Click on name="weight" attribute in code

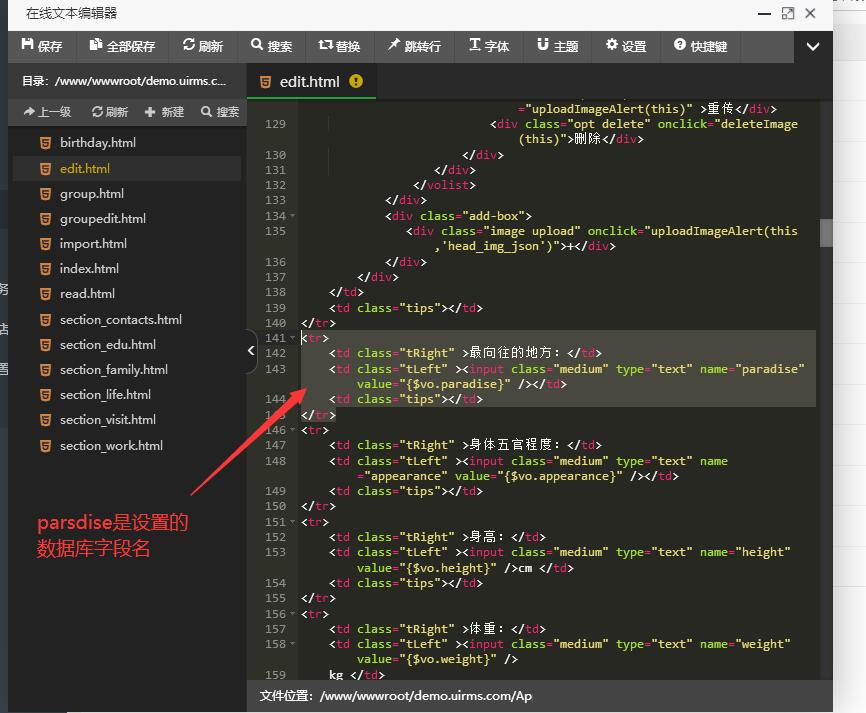point(745,644)
